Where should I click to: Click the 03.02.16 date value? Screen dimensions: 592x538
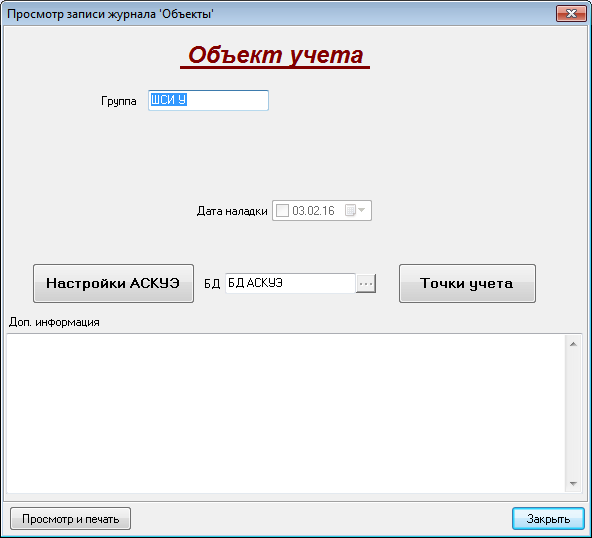313,211
